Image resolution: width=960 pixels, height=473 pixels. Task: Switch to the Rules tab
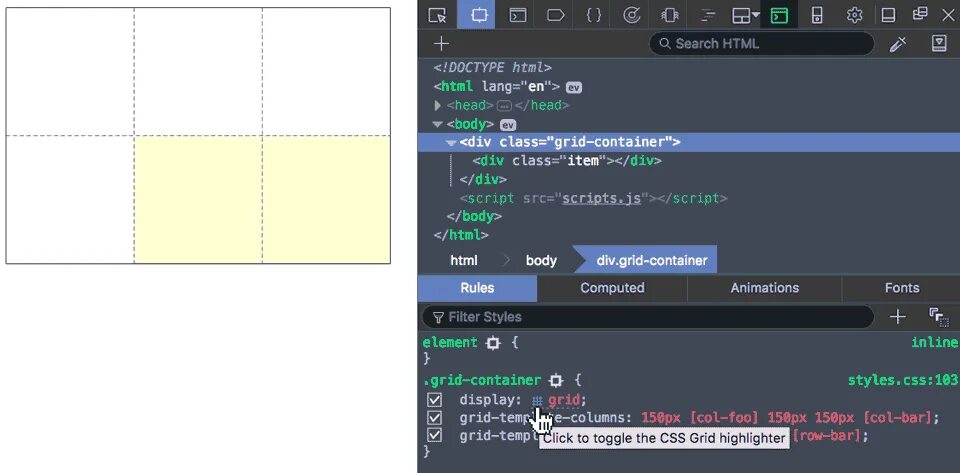tap(477, 288)
